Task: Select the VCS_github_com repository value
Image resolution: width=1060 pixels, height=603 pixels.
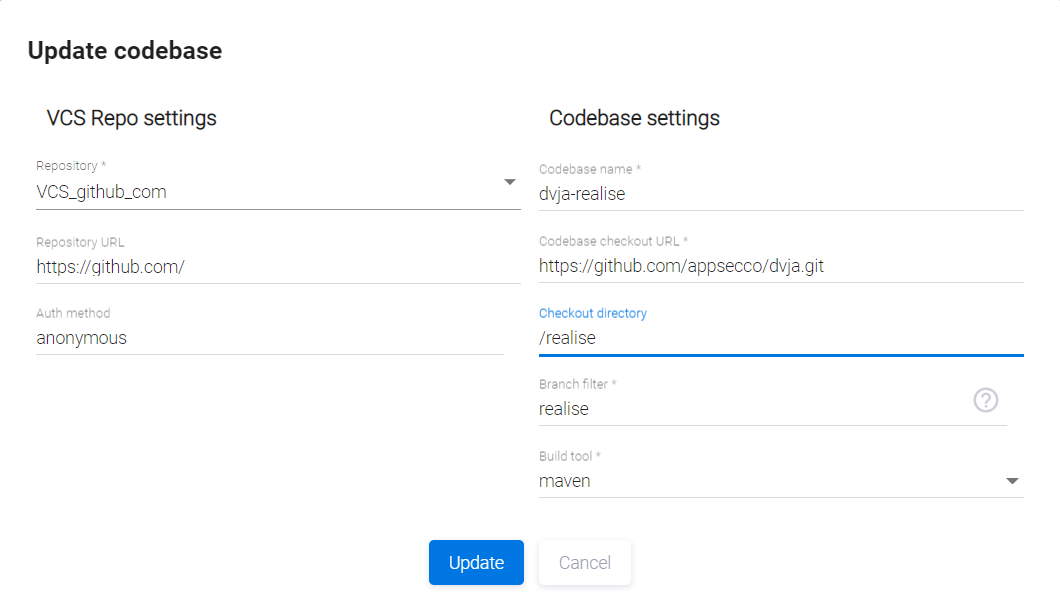Action: coord(102,192)
